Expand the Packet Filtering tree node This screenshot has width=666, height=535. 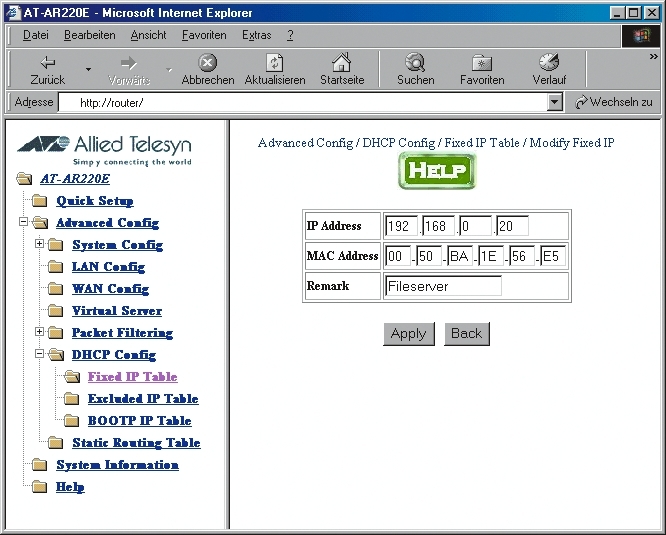39,331
